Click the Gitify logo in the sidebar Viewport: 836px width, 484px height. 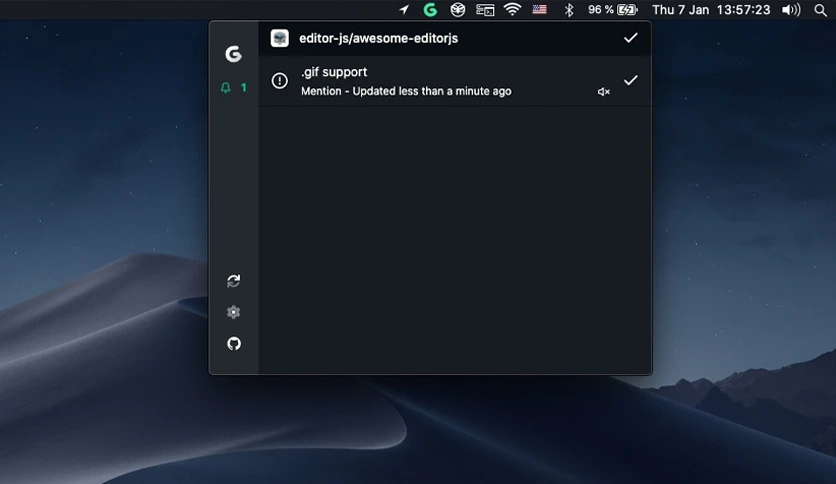tap(234, 54)
